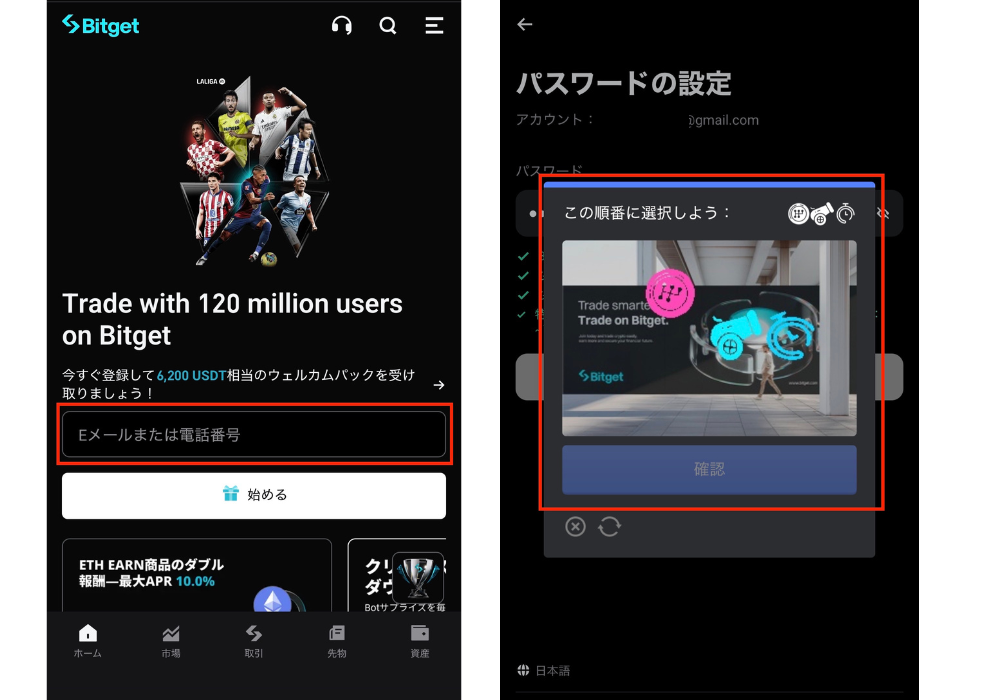Click the 確認 button in captcha
This screenshot has height=700, width=1000.
coord(709,469)
